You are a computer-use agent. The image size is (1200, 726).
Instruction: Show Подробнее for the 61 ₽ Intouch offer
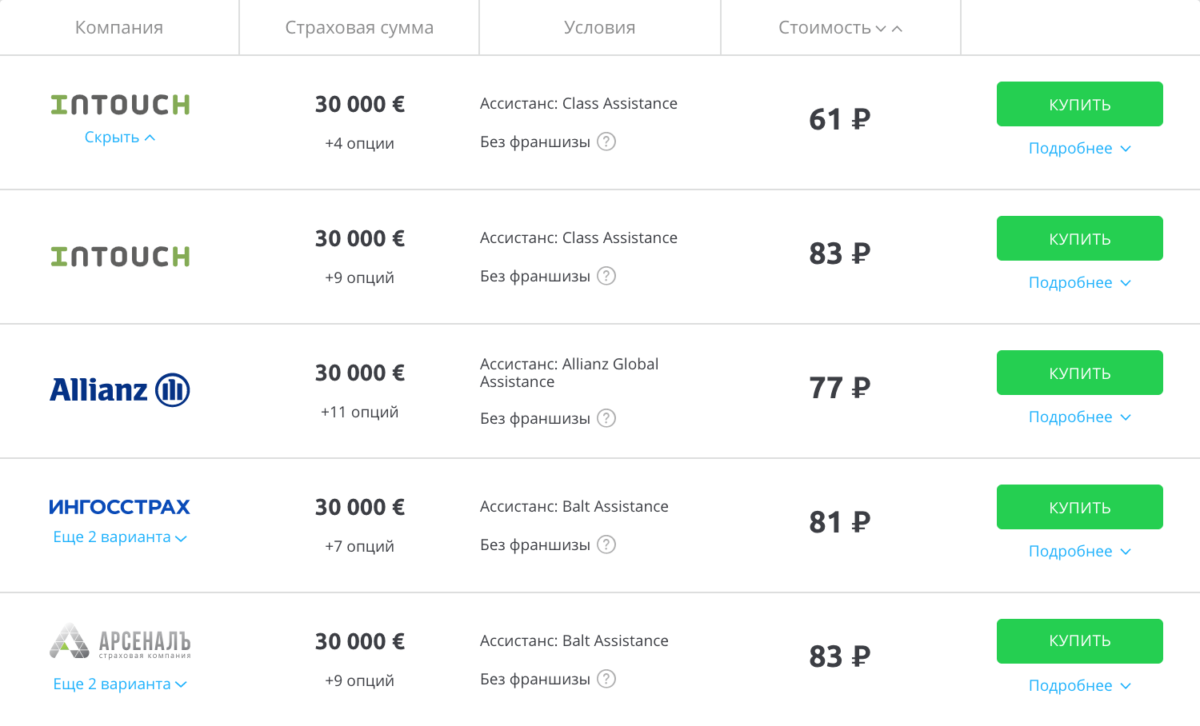pyautogui.click(x=1079, y=149)
